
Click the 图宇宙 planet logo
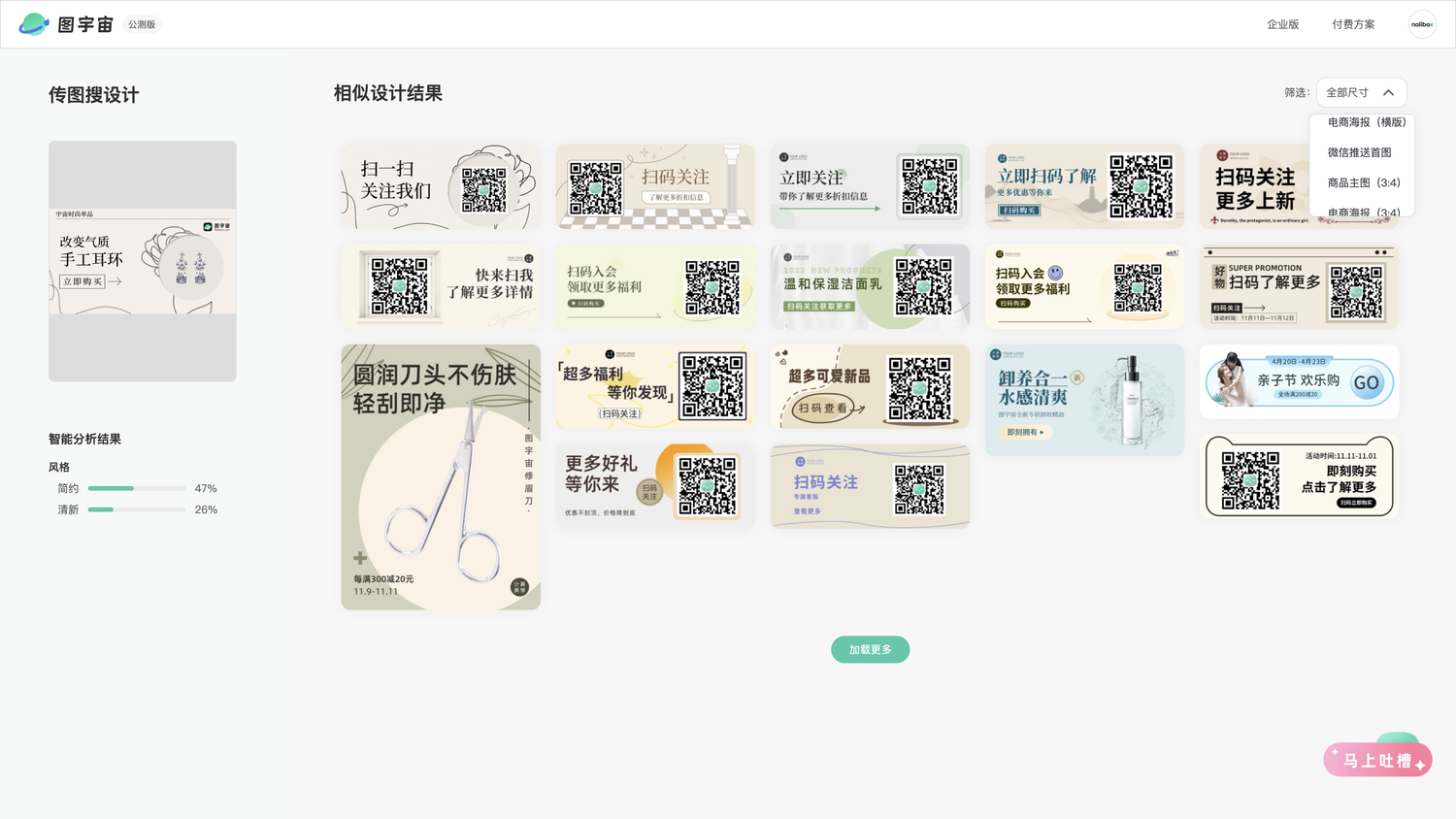(34, 24)
